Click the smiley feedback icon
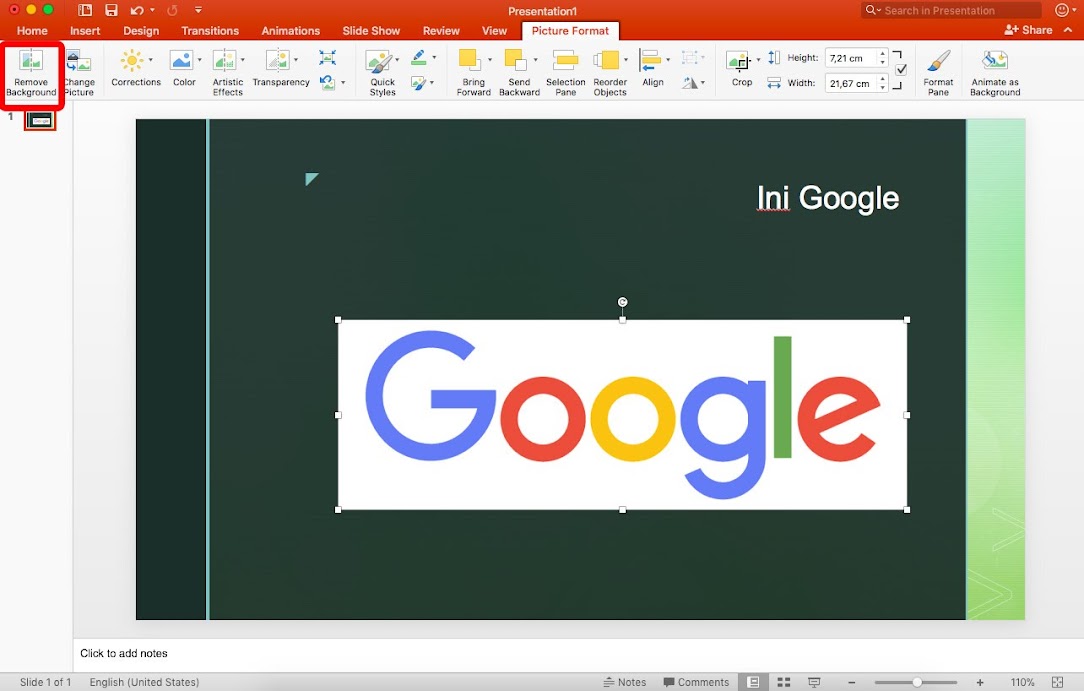1084x691 pixels. (1062, 10)
